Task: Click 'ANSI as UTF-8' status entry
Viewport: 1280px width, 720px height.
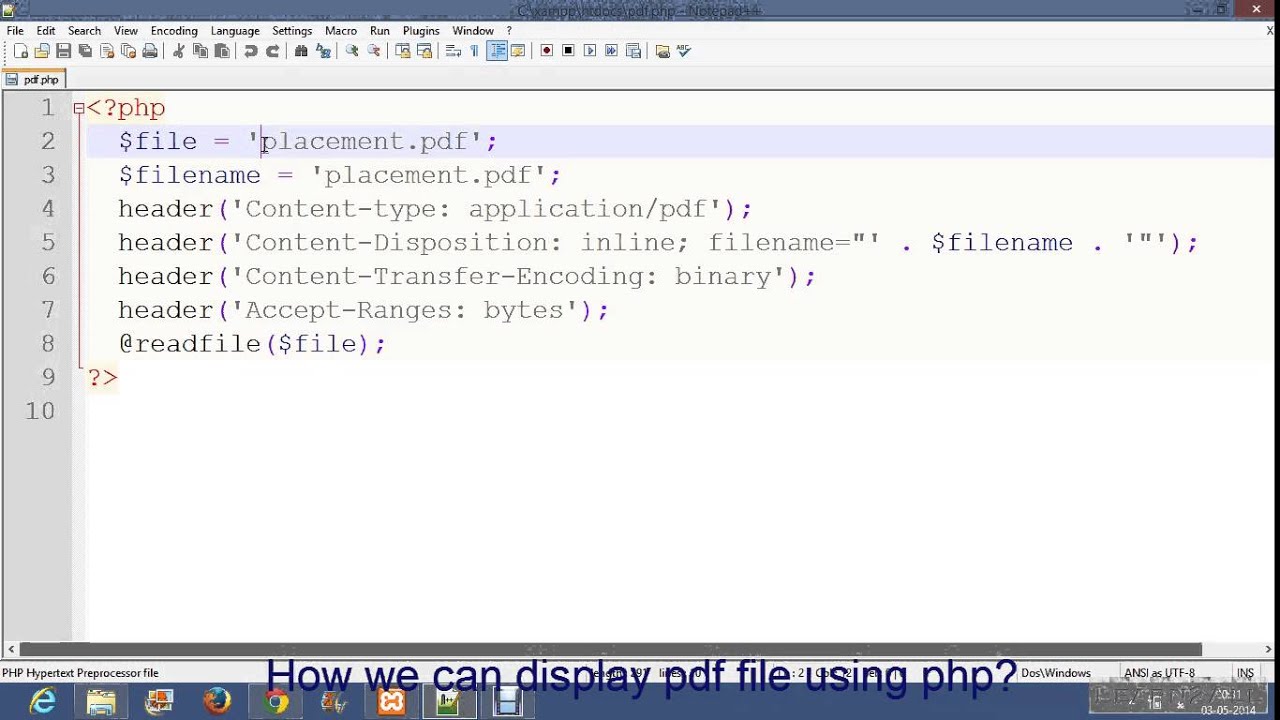Action: pyautogui.click(x=1159, y=673)
